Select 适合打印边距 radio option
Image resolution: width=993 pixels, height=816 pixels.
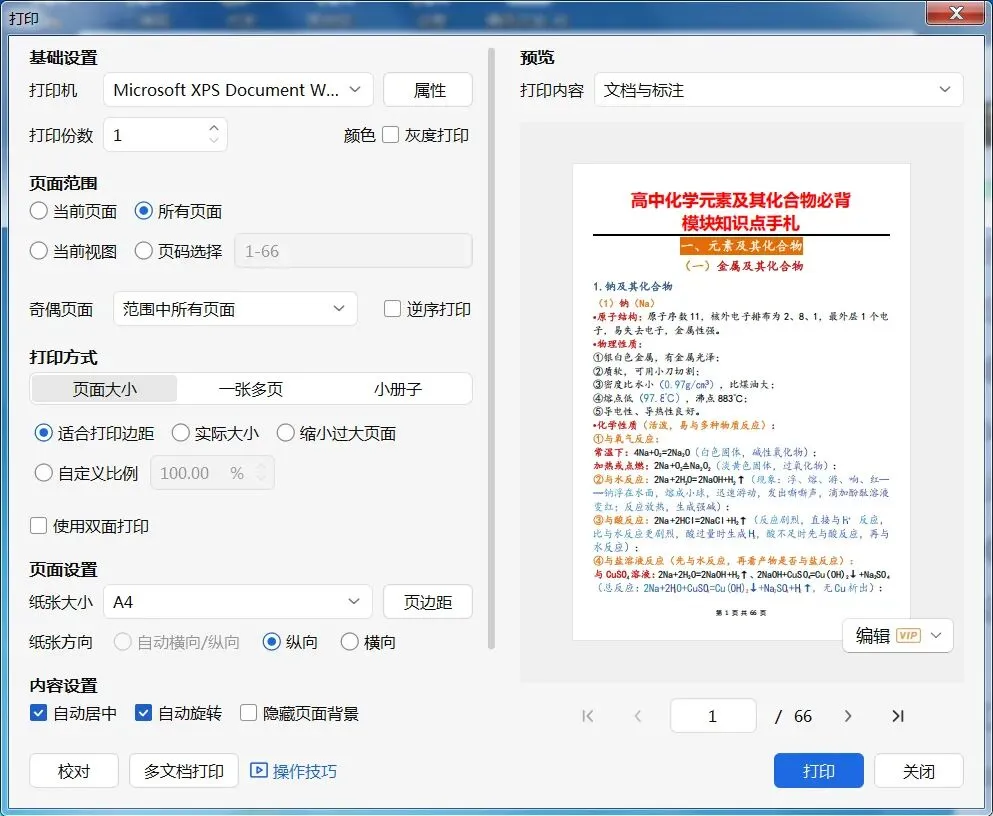[x=43, y=433]
